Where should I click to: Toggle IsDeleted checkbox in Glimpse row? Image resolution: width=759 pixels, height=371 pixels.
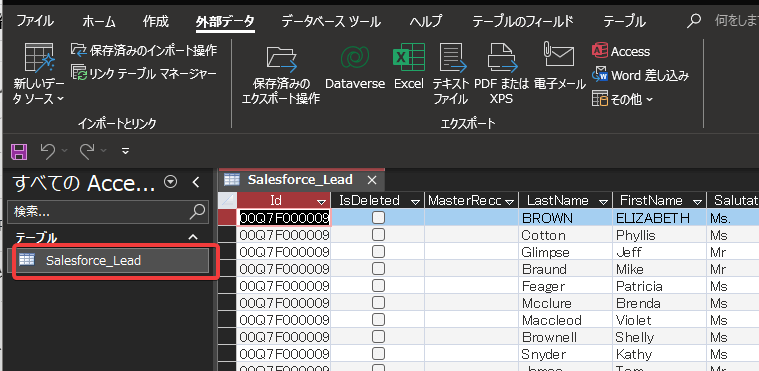pyautogui.click(x=378, y=252)
